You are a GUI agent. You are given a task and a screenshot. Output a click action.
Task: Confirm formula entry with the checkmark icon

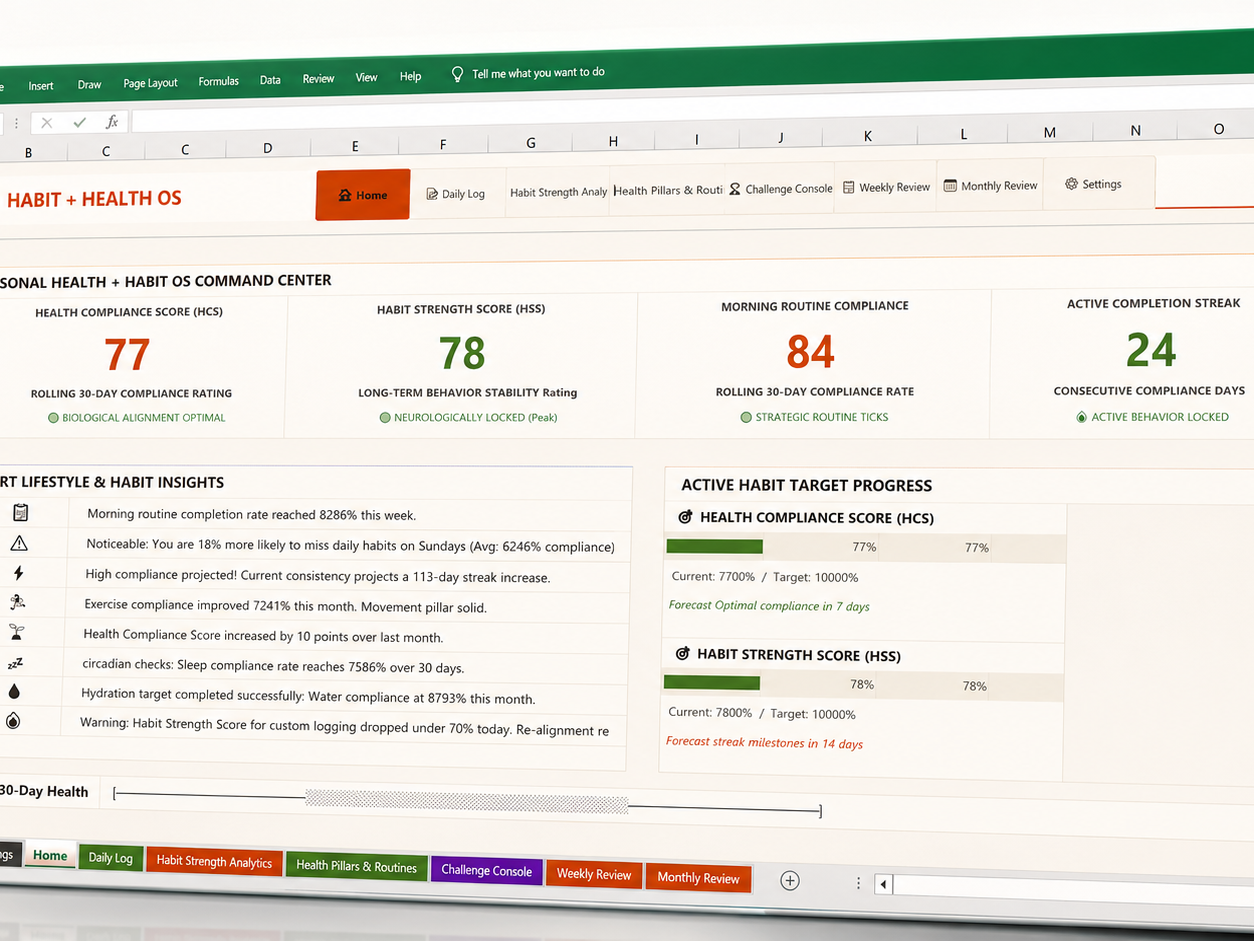[x=79, y=123]
